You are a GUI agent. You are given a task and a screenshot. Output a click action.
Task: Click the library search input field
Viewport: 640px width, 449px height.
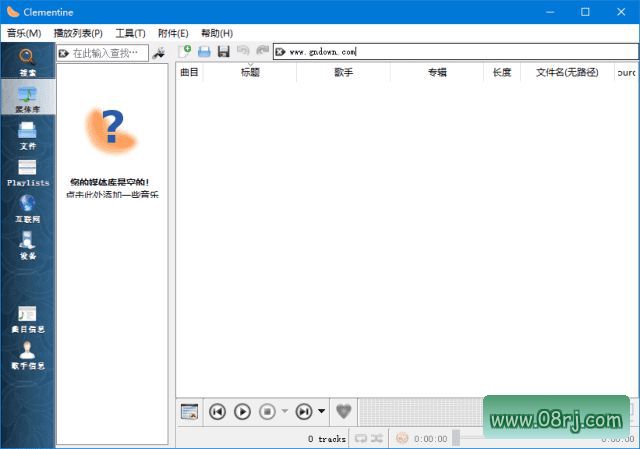102,53
